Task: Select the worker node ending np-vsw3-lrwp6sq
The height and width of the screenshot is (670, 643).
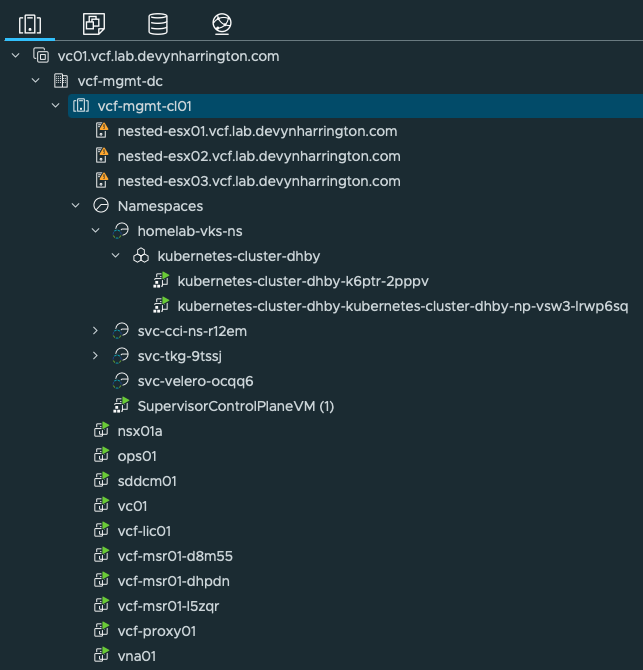Action: pos(403,306)
